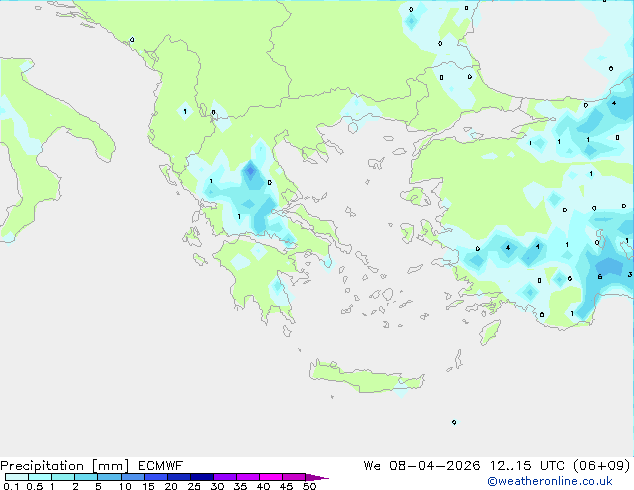The height and width of the screenshot is (490, 634).
Task: Pick the legend swatch between 30 and 35
Action: 225,477
